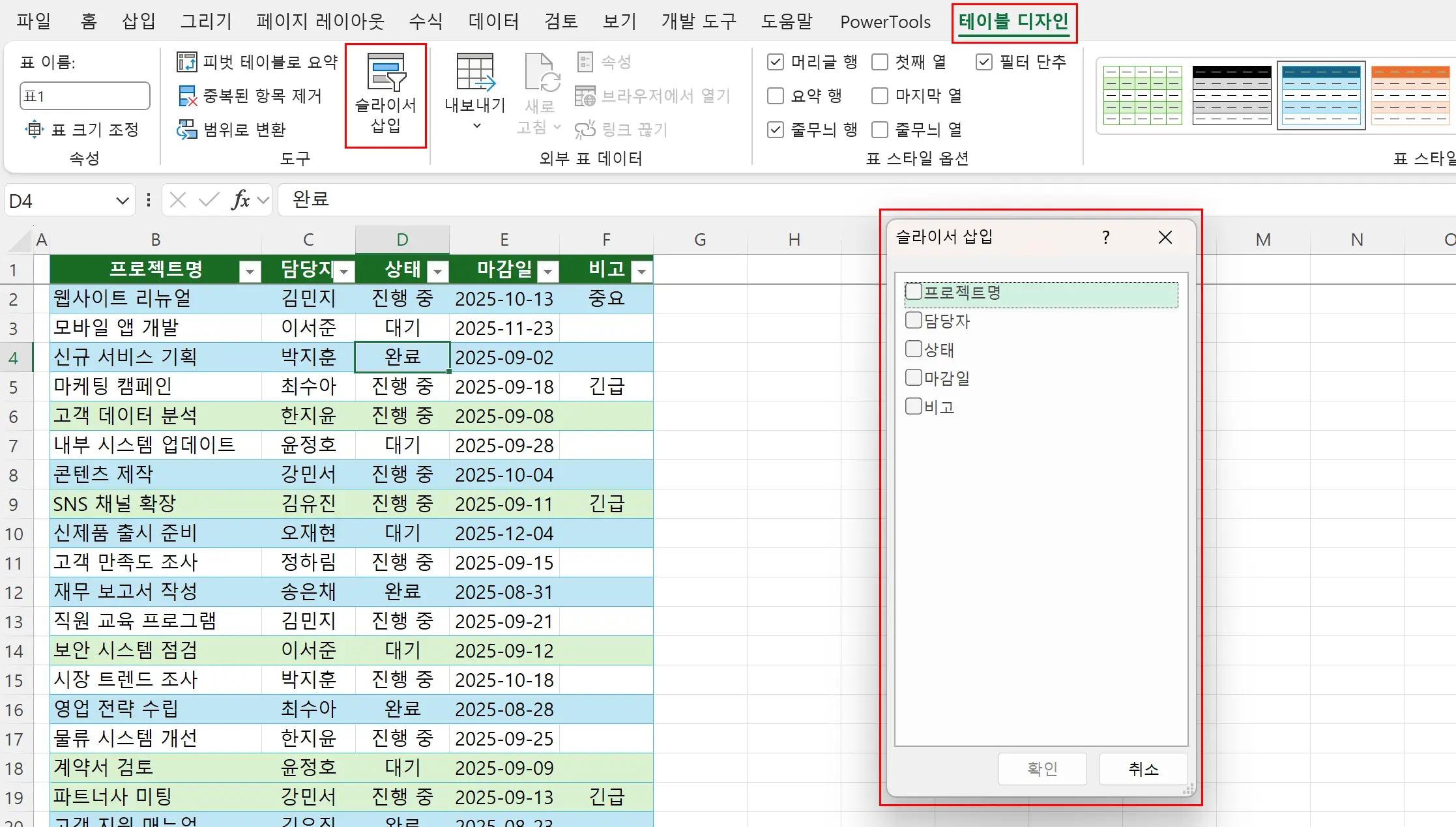Click the 새로 고침 icon
Screen dimensions: 1456x827
[542, 72]
